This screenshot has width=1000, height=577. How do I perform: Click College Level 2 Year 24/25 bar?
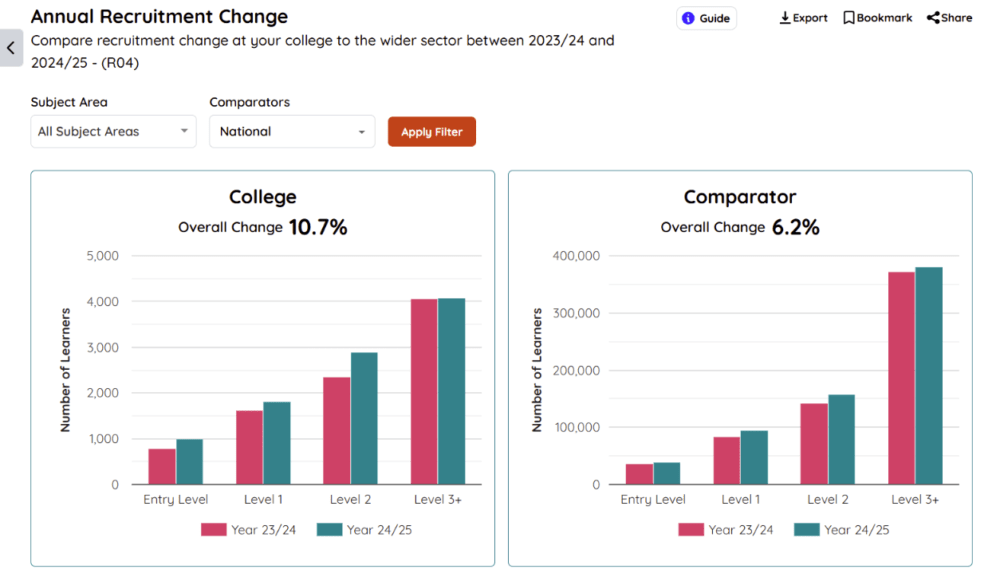[x=364, y=418]
